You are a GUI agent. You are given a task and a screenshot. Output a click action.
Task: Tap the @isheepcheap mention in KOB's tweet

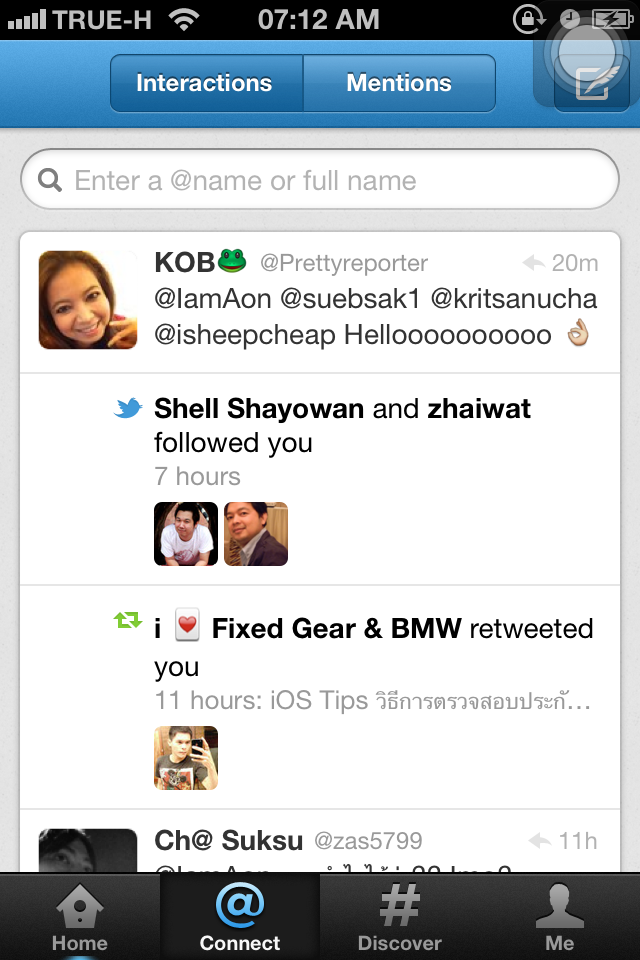245,336
